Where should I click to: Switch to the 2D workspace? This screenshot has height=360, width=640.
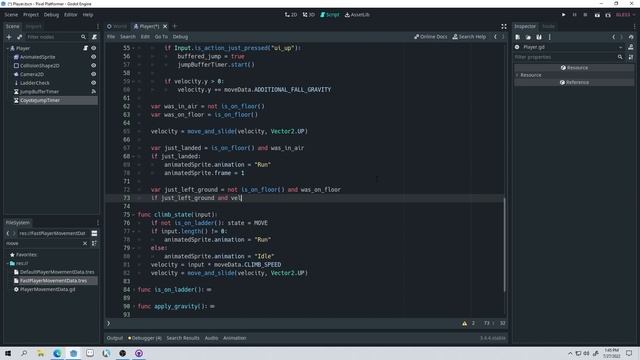(x=291, y=15)
